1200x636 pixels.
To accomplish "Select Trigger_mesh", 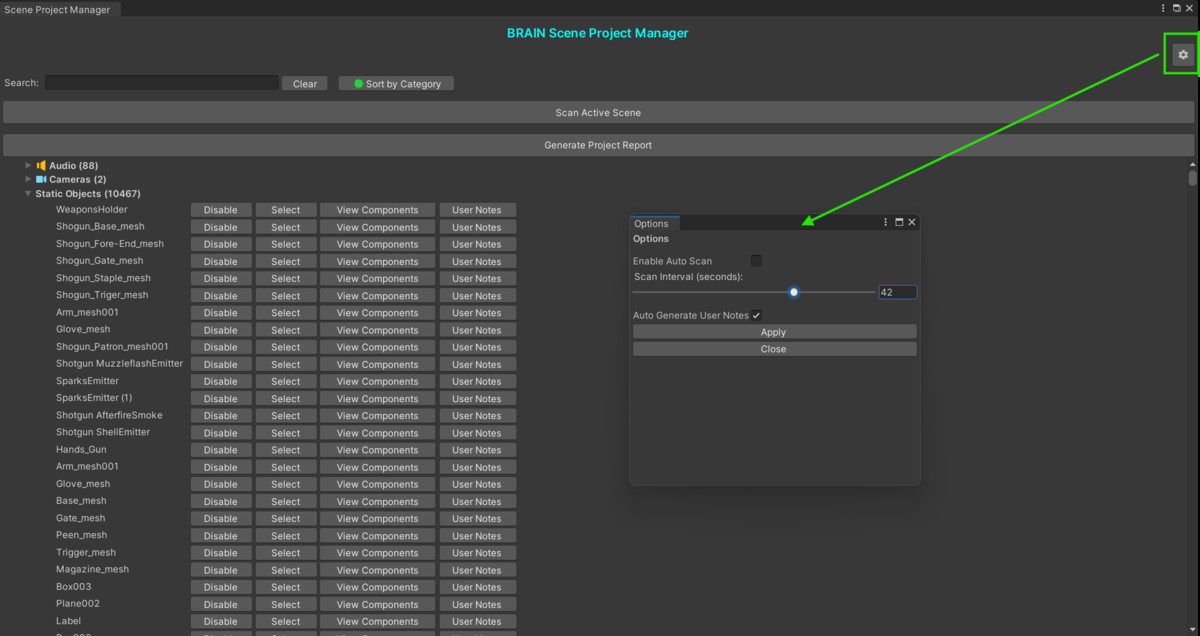I will (x=285, y=553).
